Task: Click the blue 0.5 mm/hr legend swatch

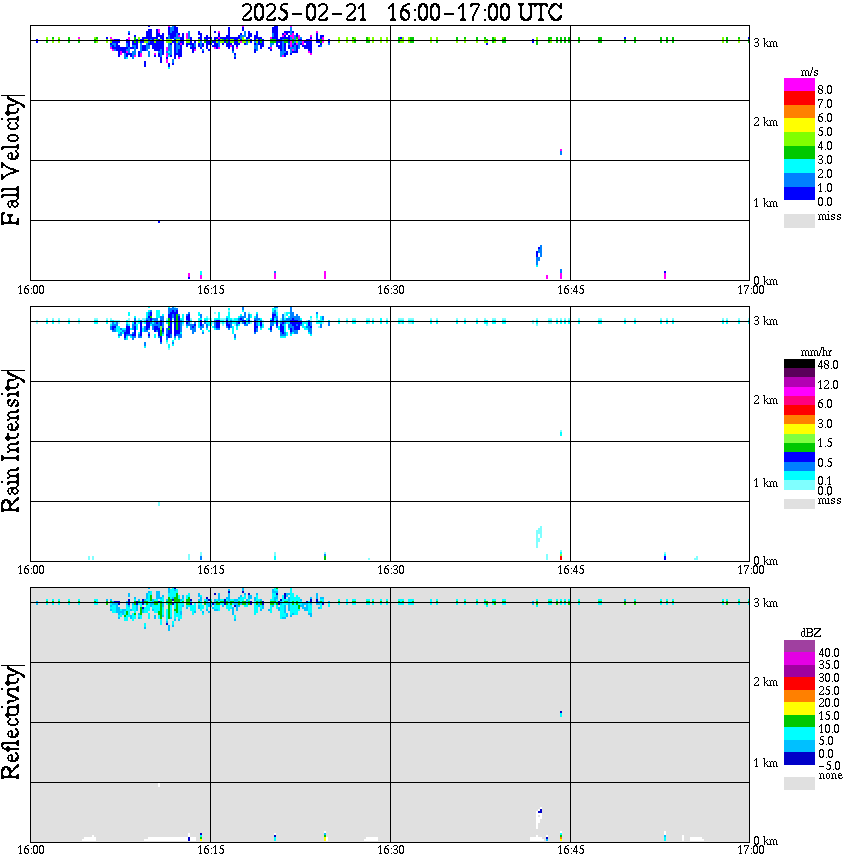Action: tap(799, 457)
